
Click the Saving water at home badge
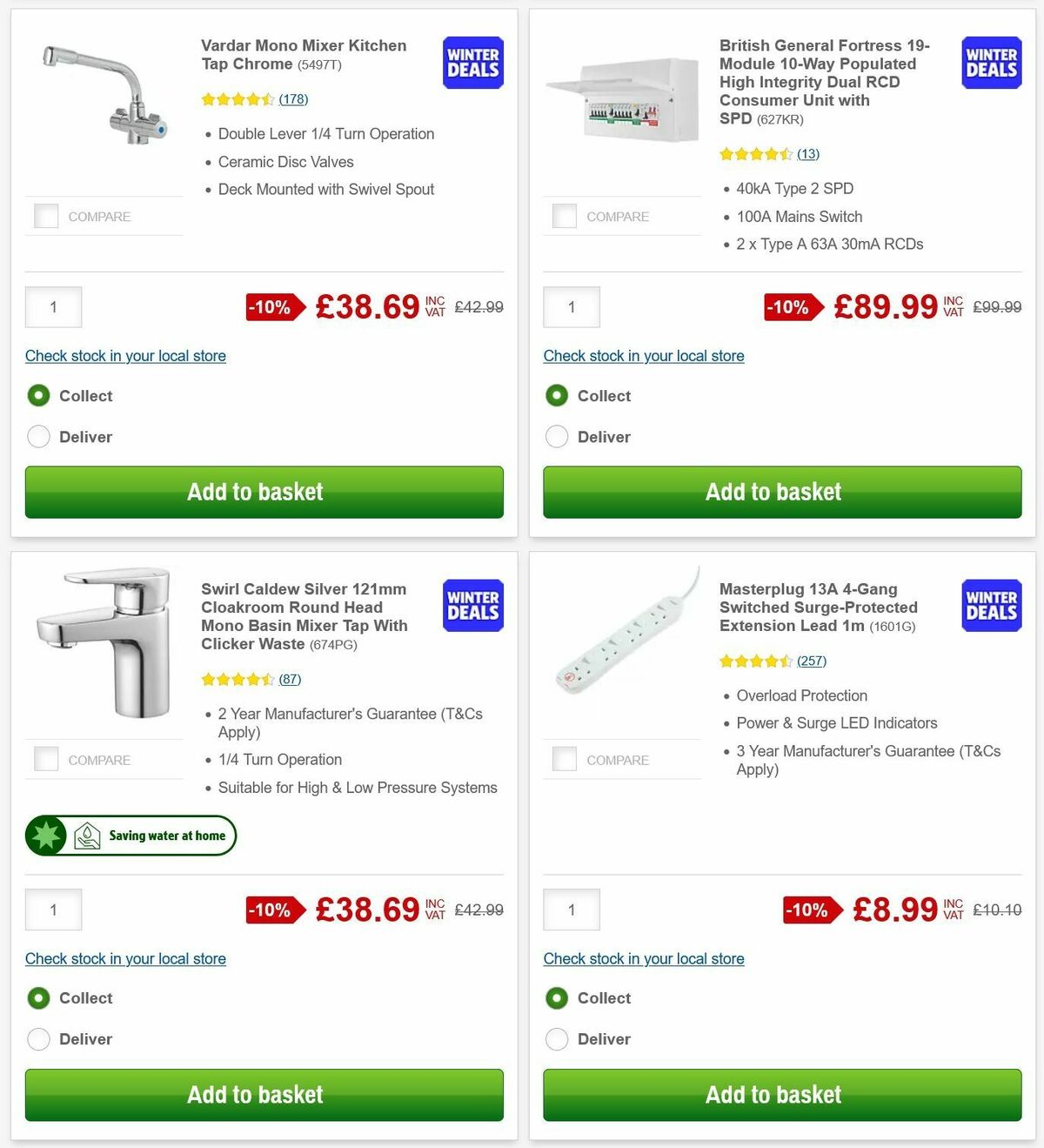(x=130, y=835)
